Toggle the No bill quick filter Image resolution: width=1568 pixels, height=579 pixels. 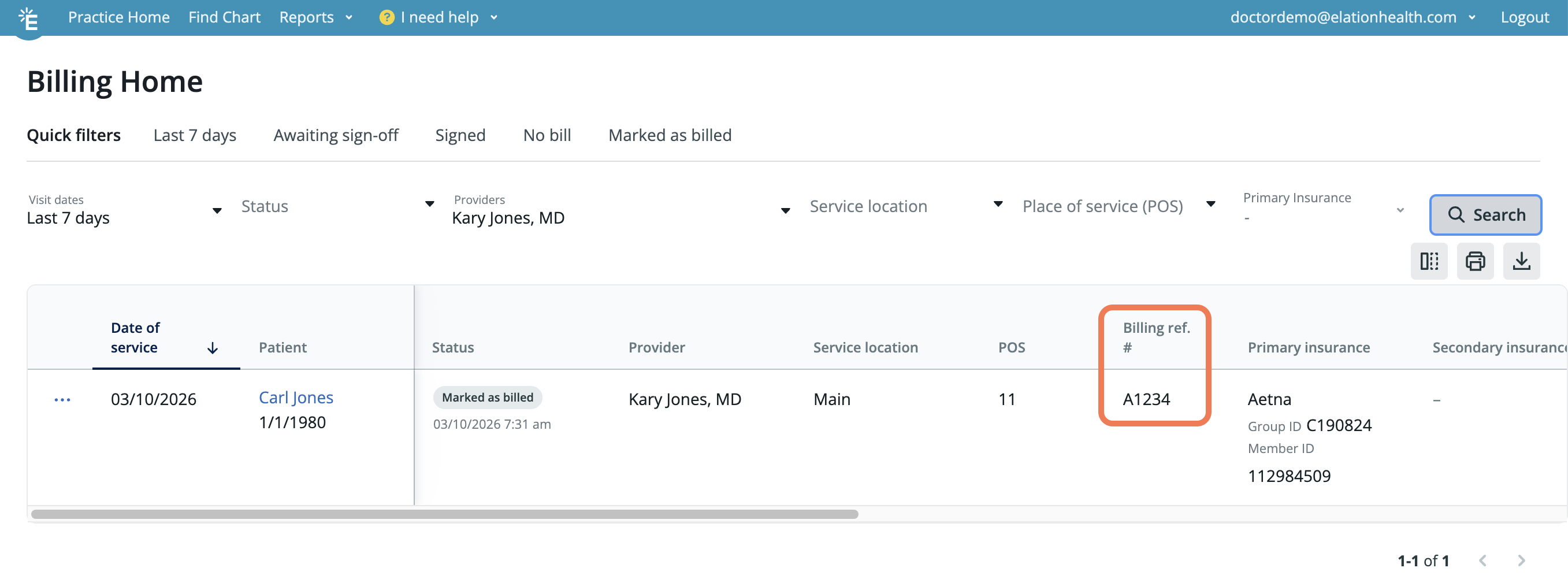pos(547,135)
